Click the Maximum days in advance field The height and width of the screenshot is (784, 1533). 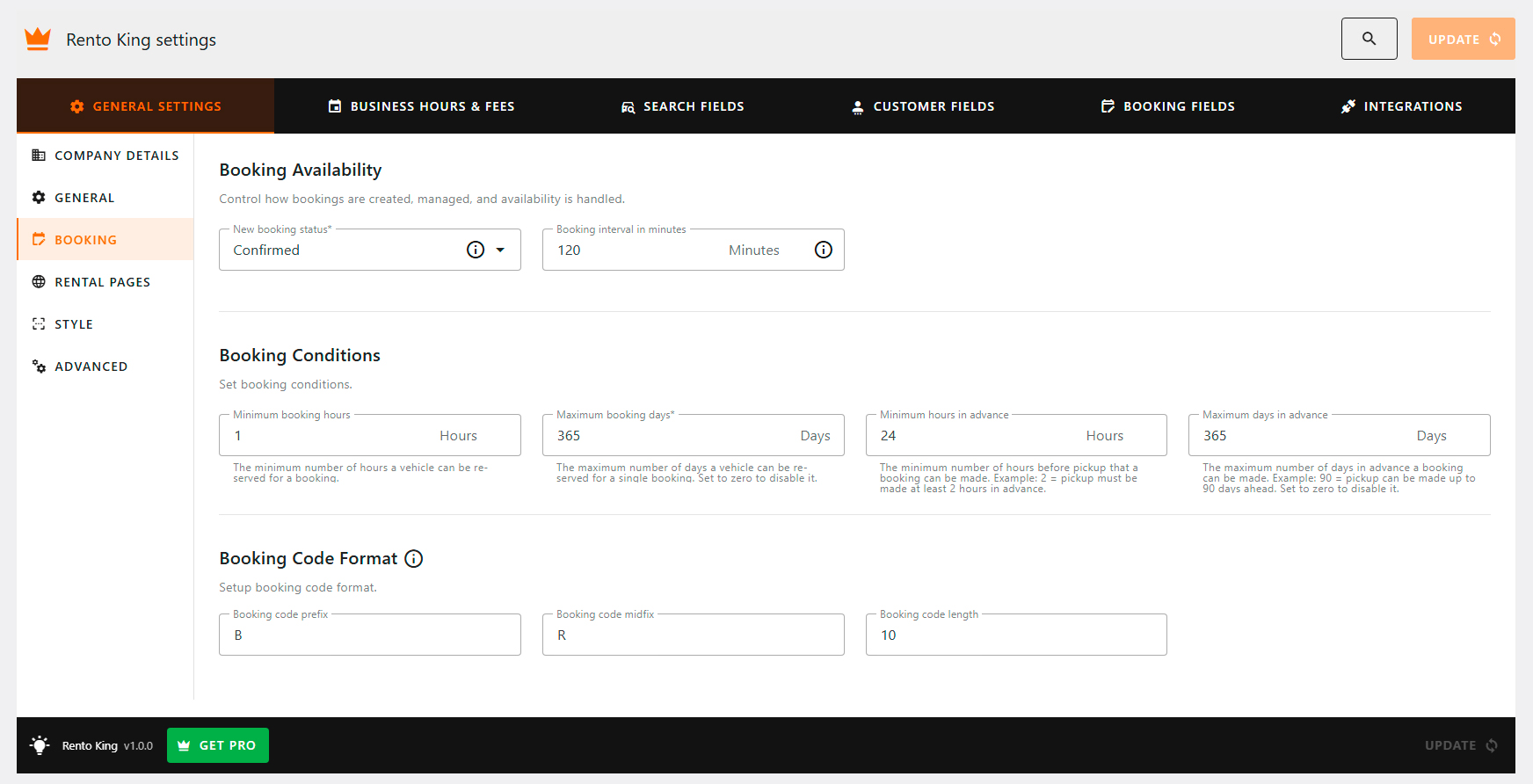pyautogui.click(x=1340, y=435)
